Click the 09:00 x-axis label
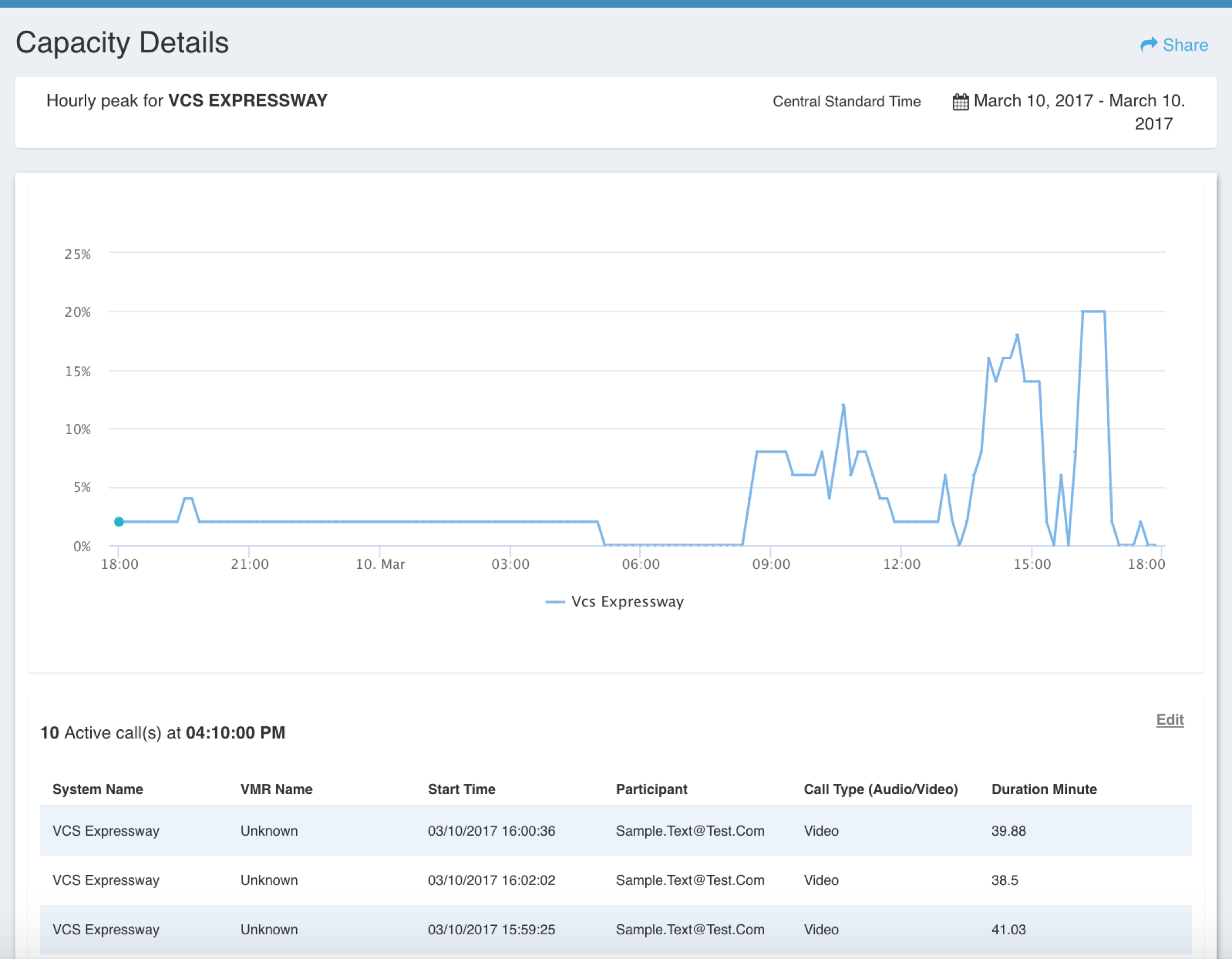Viewport: 1232px width, 959px height. (771, 564)
